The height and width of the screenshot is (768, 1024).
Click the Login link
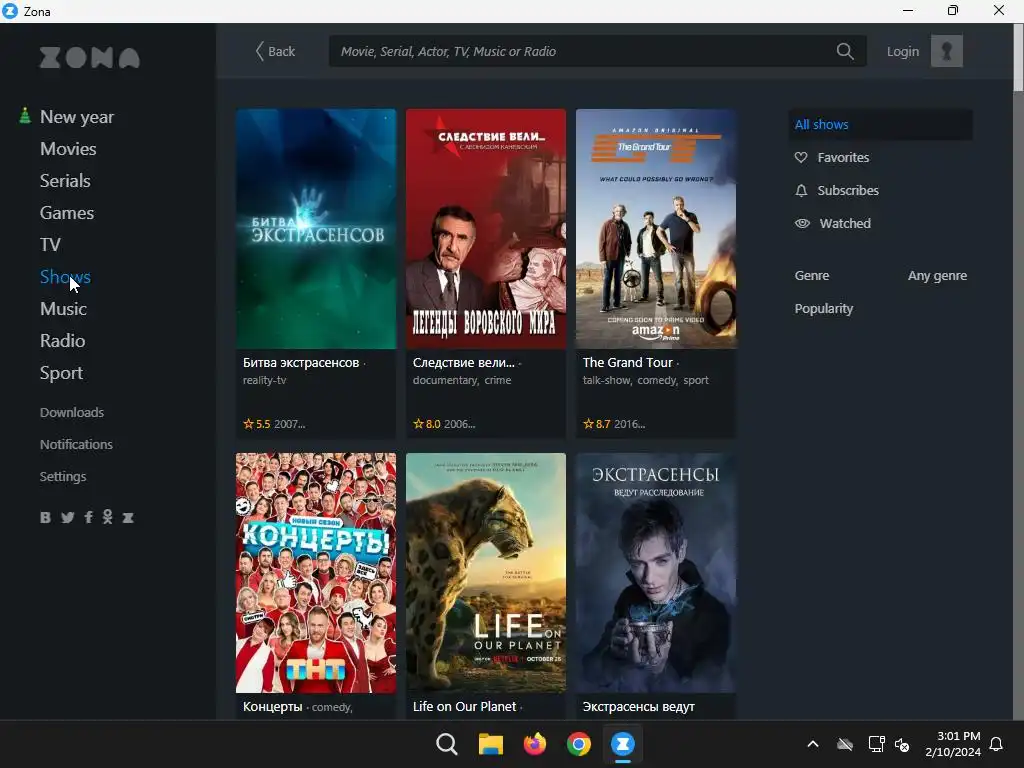point(903,51)
